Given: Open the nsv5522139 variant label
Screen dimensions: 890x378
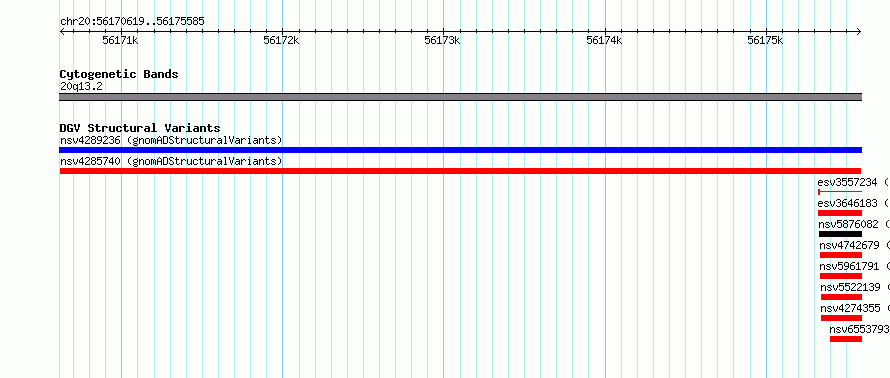Looking at the screenshot, I should (855, 287).
